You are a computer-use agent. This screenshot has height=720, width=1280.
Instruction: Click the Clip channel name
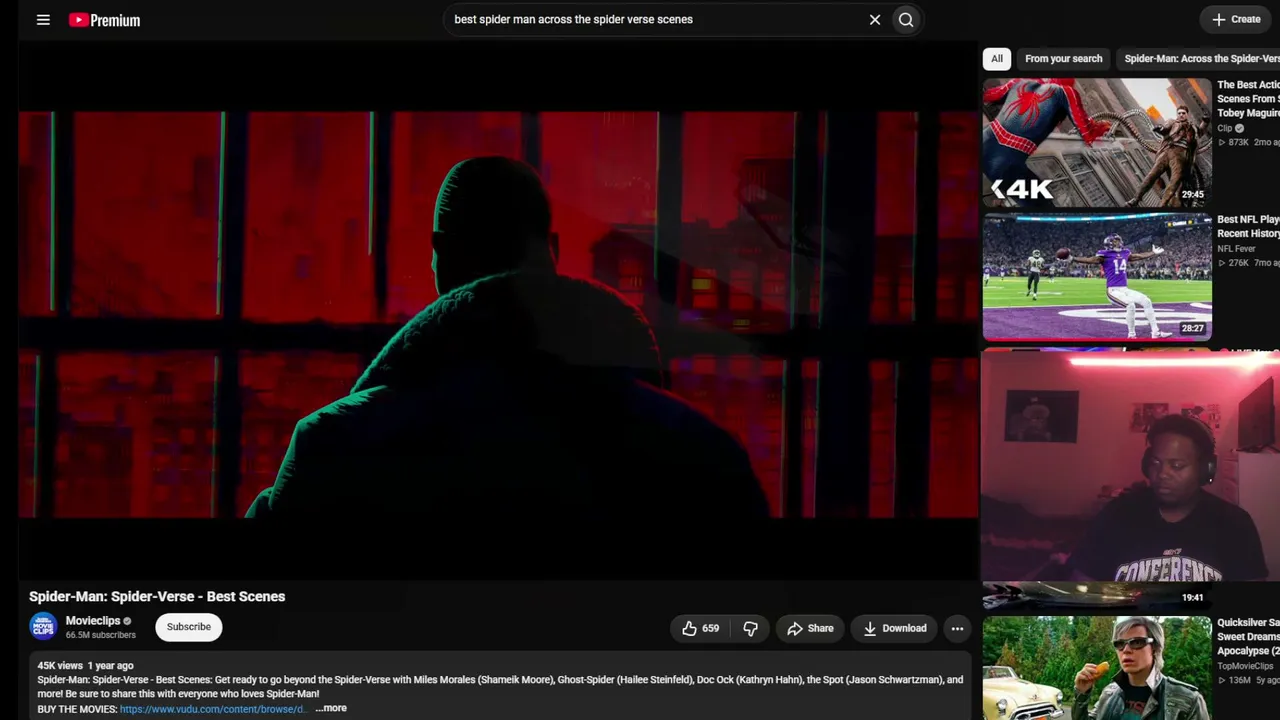pos(1225,129)
